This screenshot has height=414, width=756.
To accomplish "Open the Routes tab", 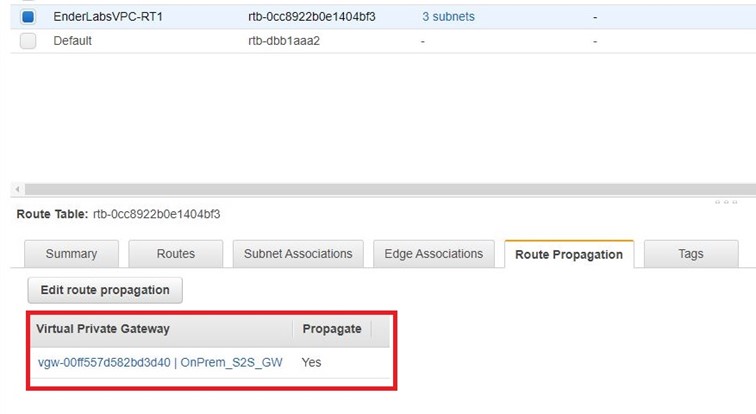I will (175, 254).
